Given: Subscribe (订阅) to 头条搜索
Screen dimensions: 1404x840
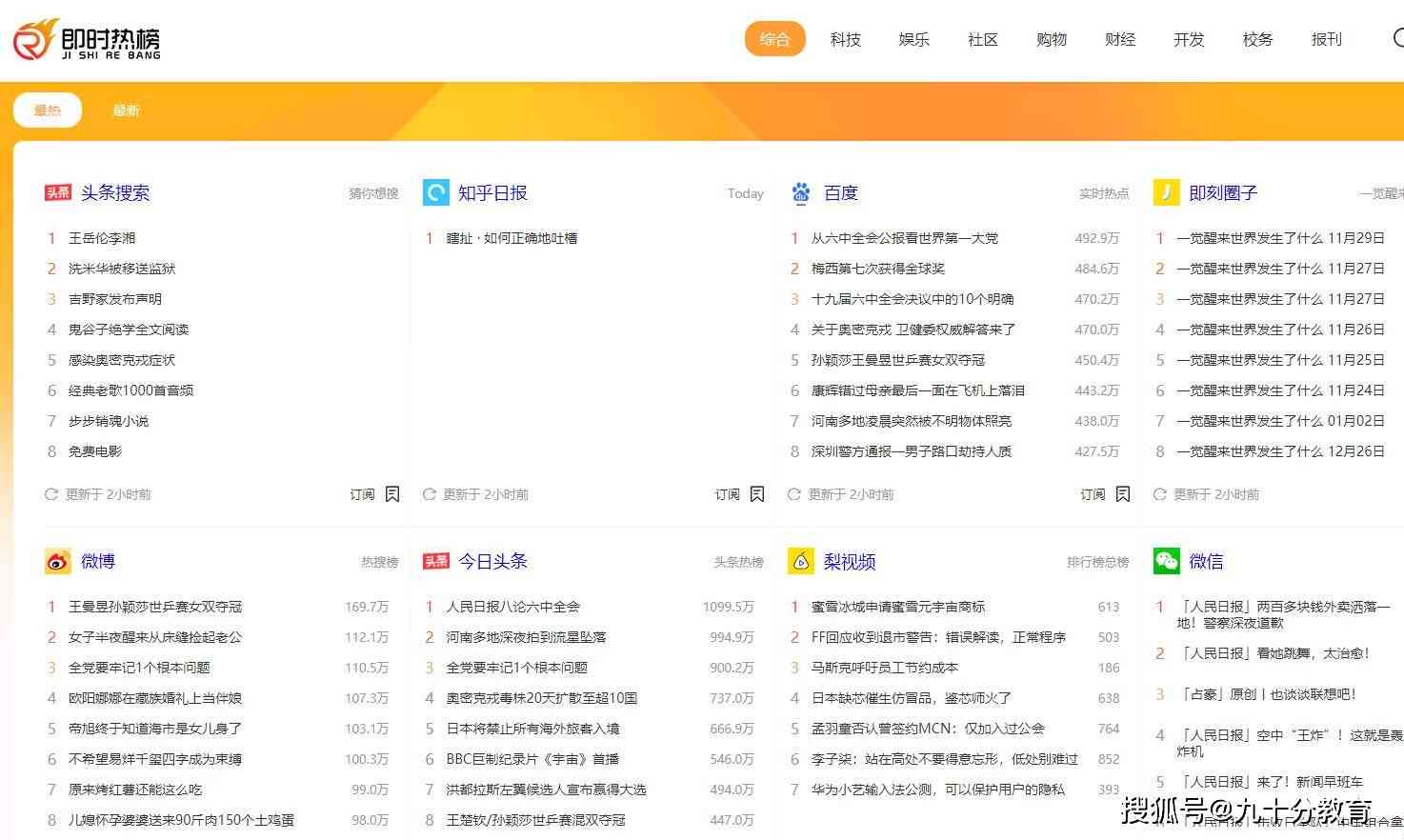Looking at the screenshot, I should click(362, 494).
